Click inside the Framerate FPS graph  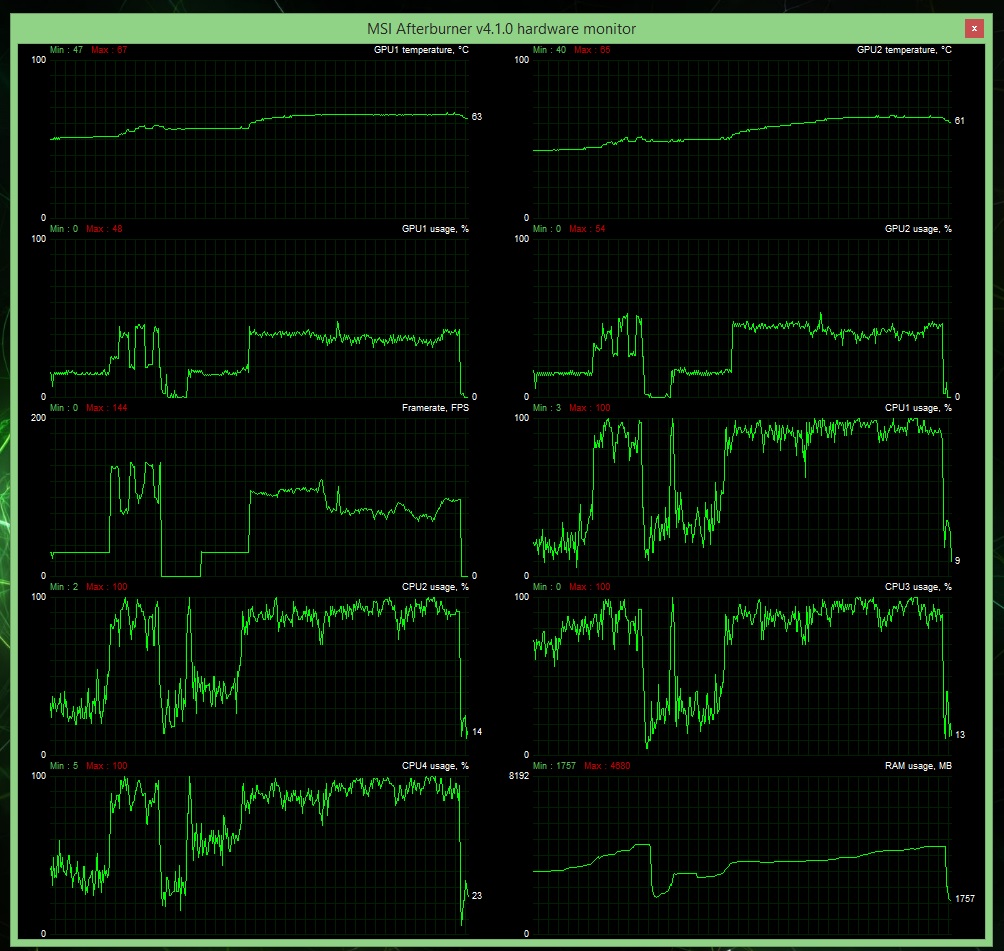[259, 497]
